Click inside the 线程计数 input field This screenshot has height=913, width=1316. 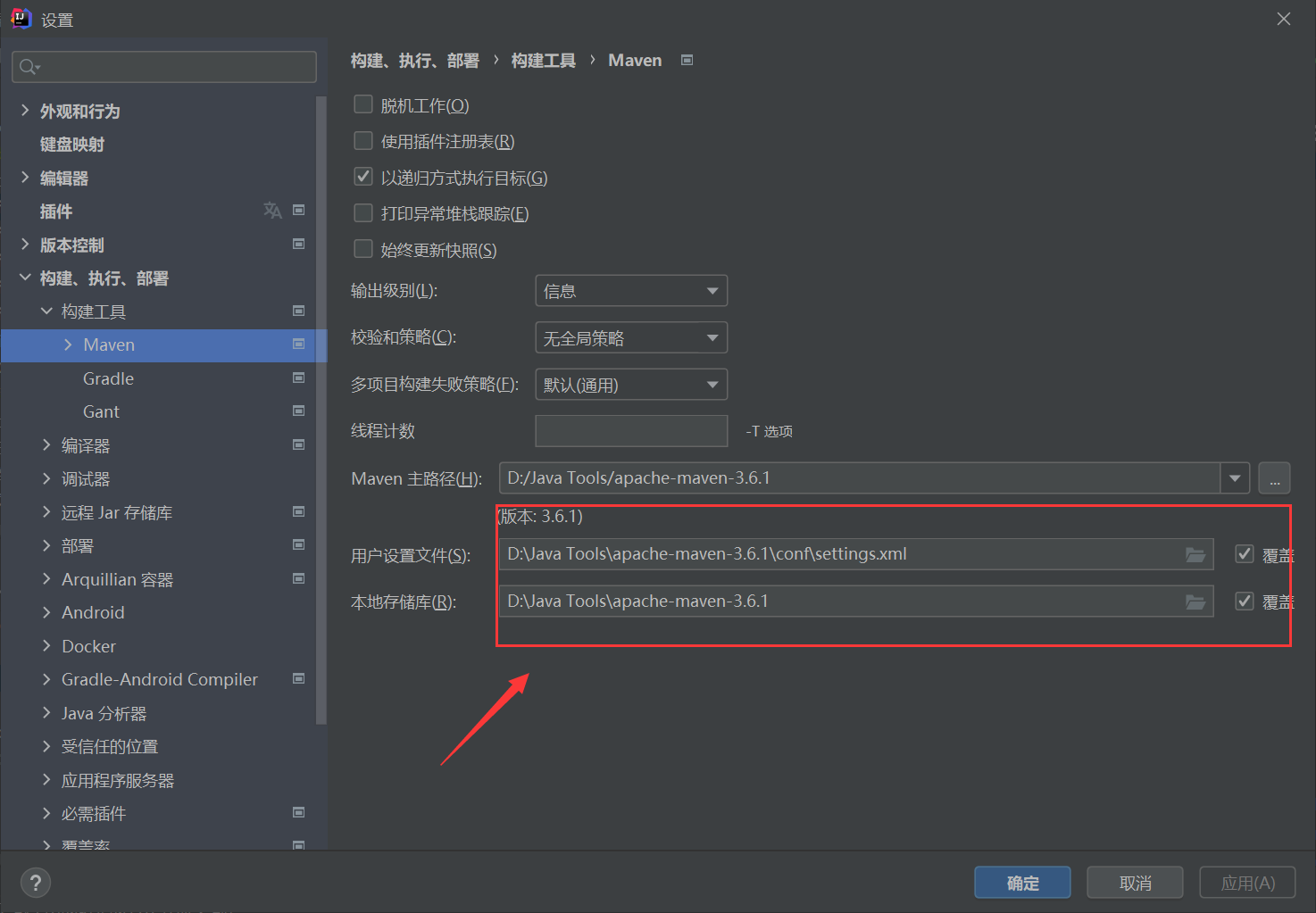(x=630, y=430)
